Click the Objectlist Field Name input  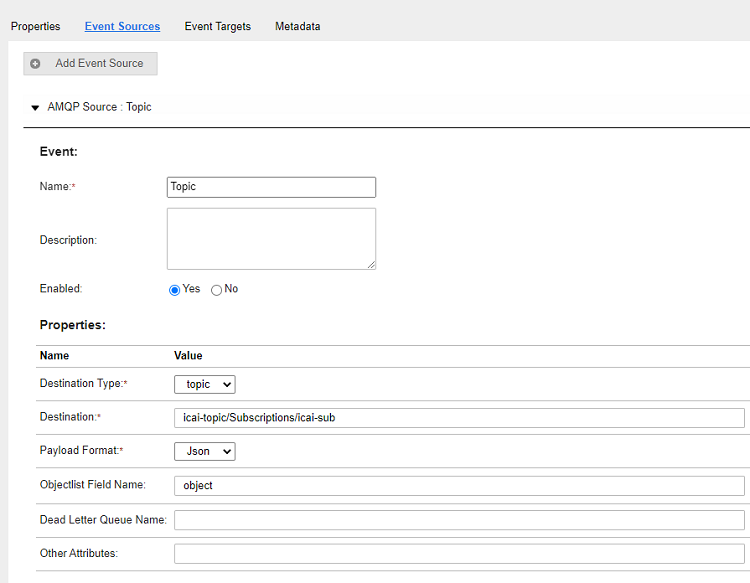tap(459, 485)
